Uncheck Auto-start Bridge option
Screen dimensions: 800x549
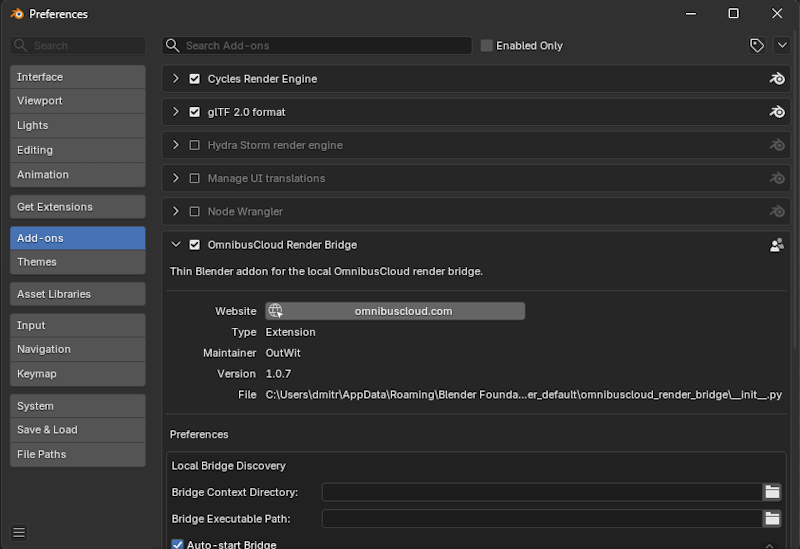177,544
